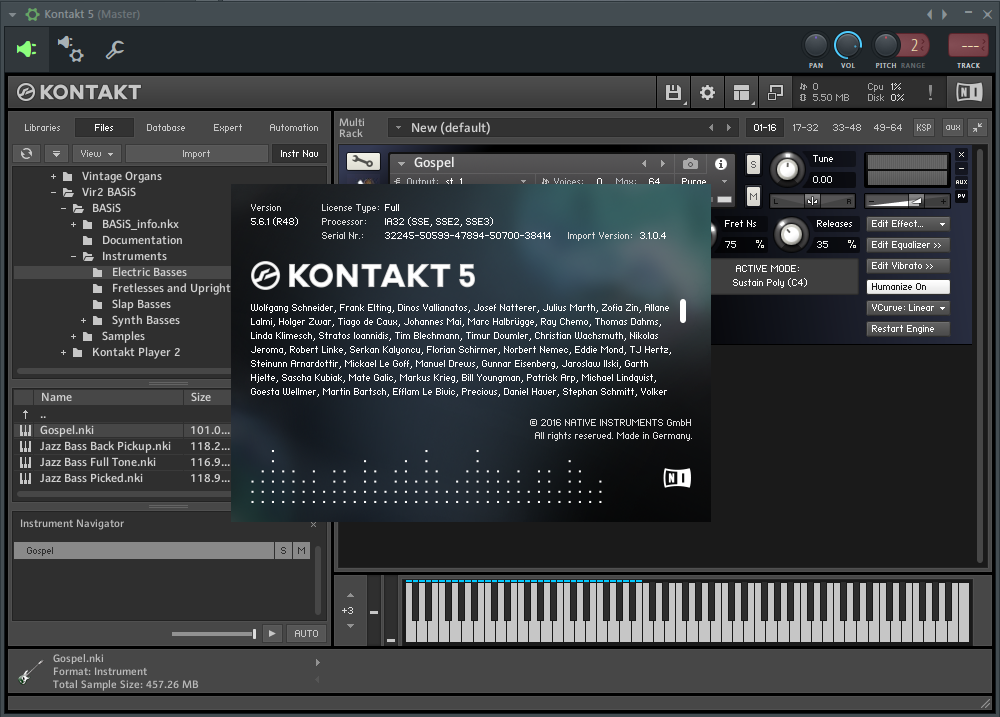Click the eject button beside View
This screenshot has height=717, width=1000.
(57, 154)
